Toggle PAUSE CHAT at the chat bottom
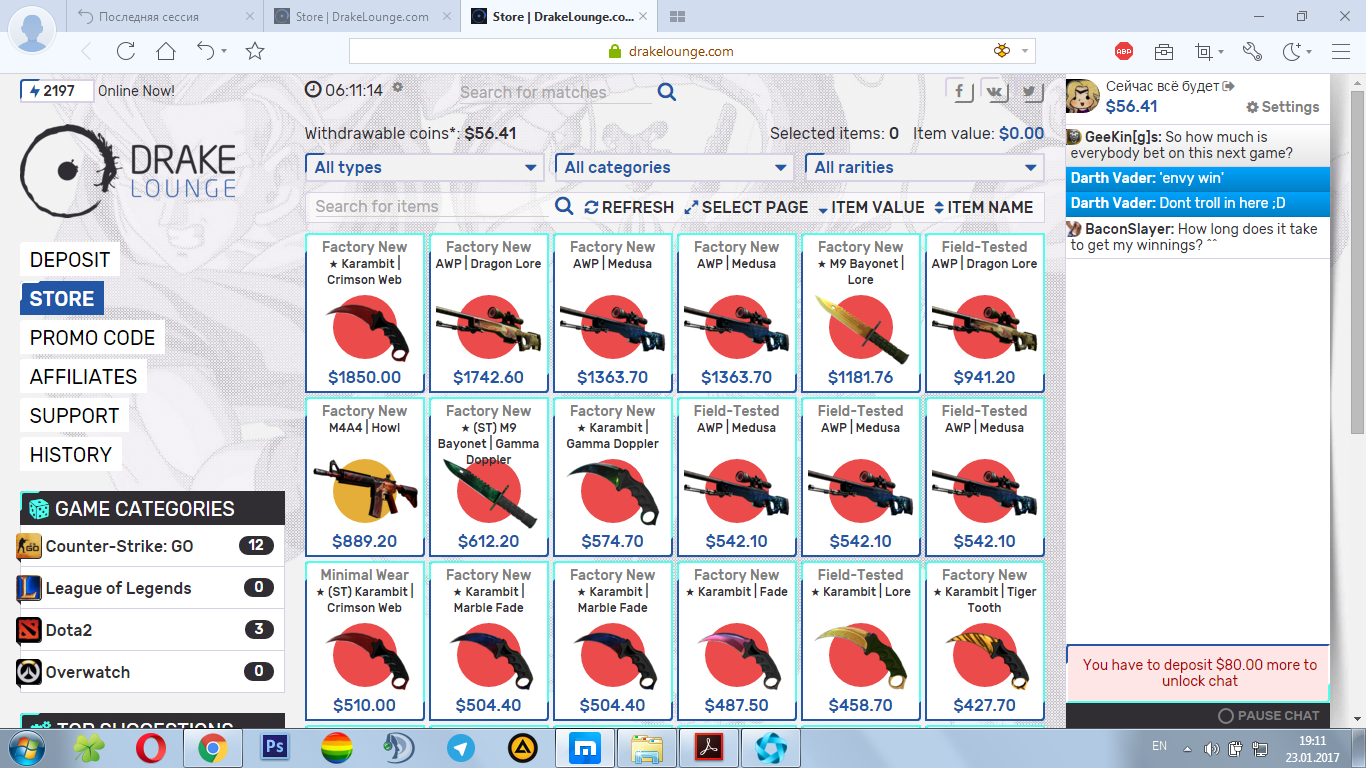 pos(1268,716)
